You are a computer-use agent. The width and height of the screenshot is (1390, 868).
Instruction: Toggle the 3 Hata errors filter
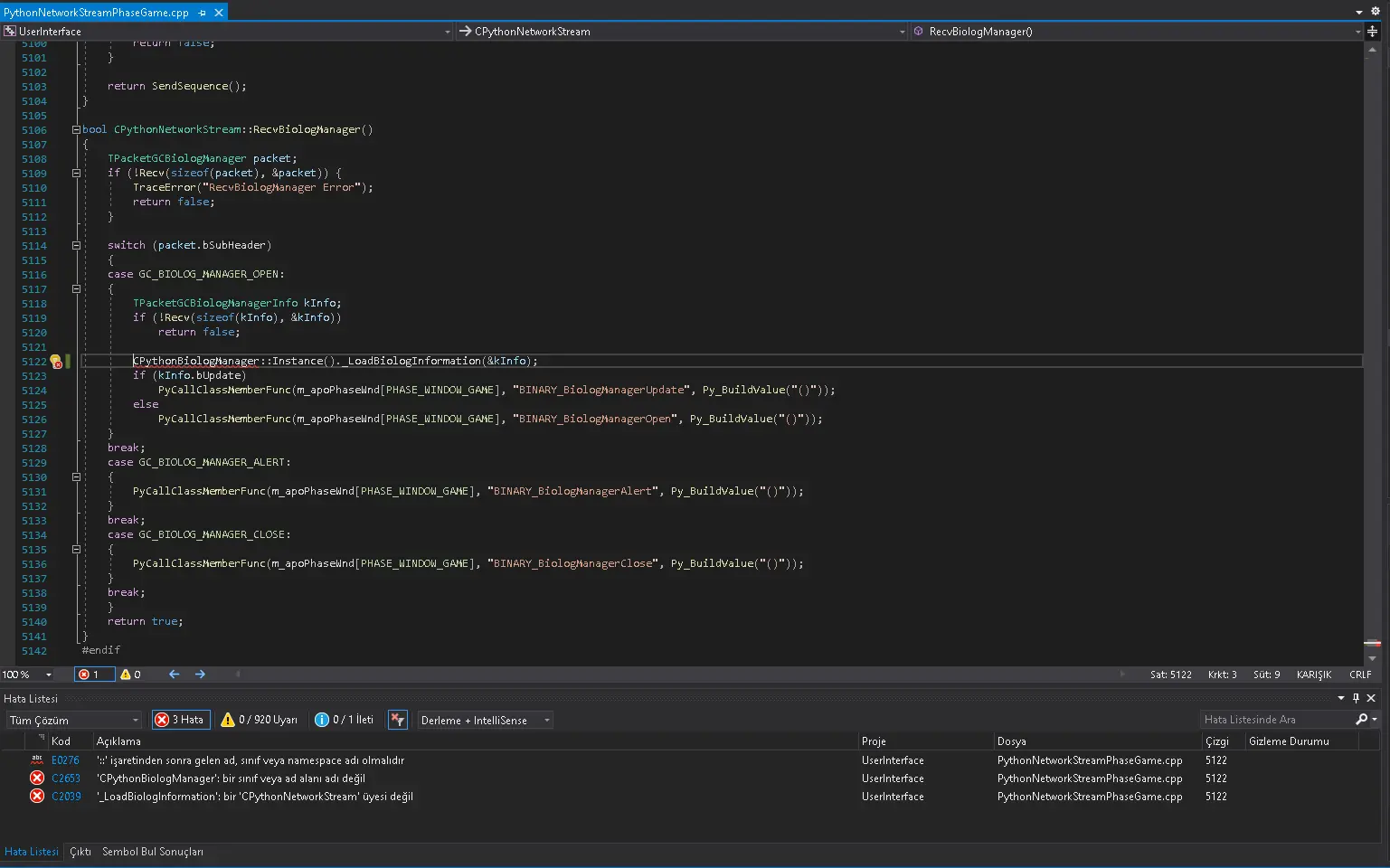pos(181,720)
